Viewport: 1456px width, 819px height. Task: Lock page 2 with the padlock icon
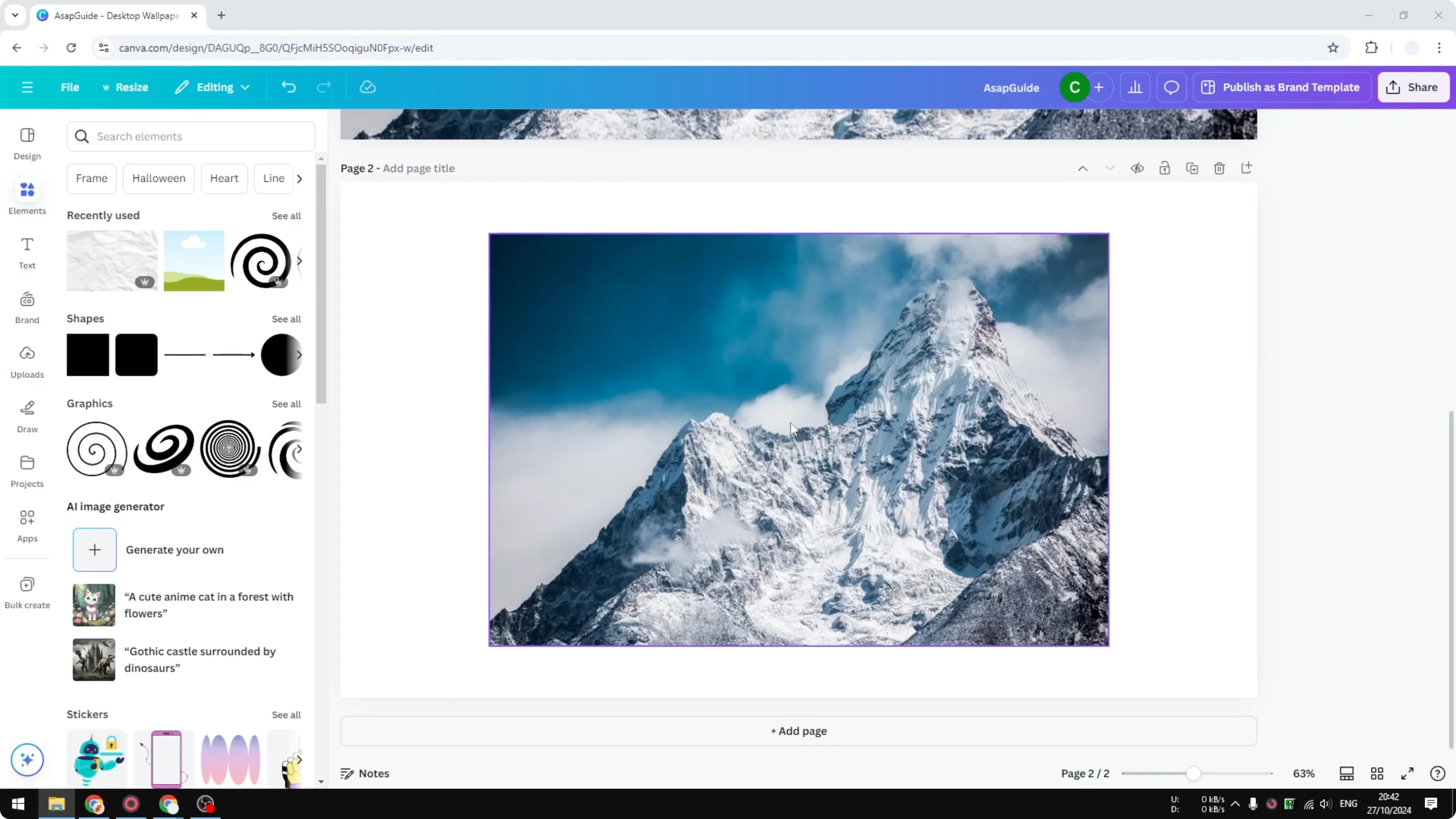(1165, 168)
